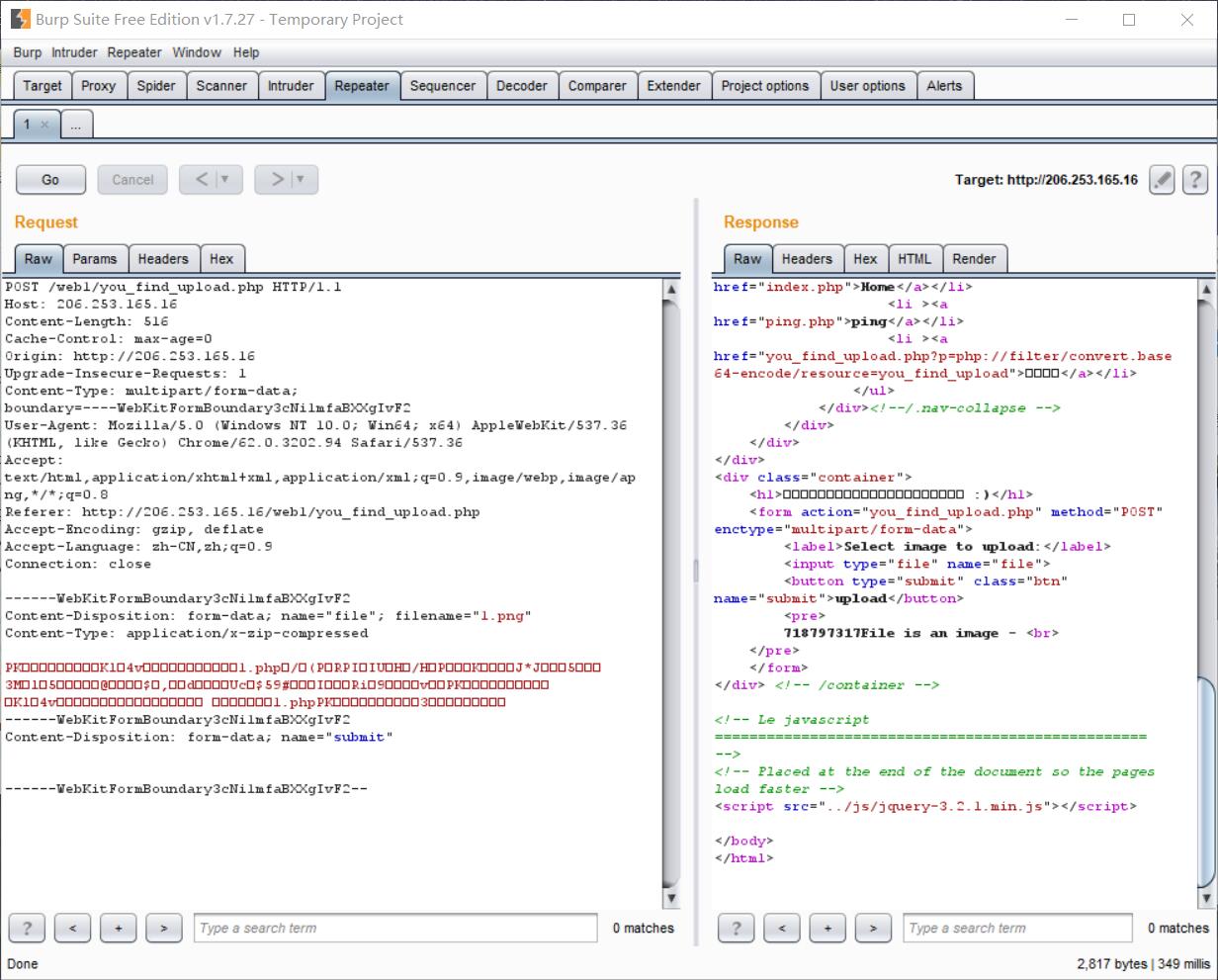This screenshot has width=1218, height=980.
Task: Close Repeater tab 1 with x
Action: (x=44, y=125)
